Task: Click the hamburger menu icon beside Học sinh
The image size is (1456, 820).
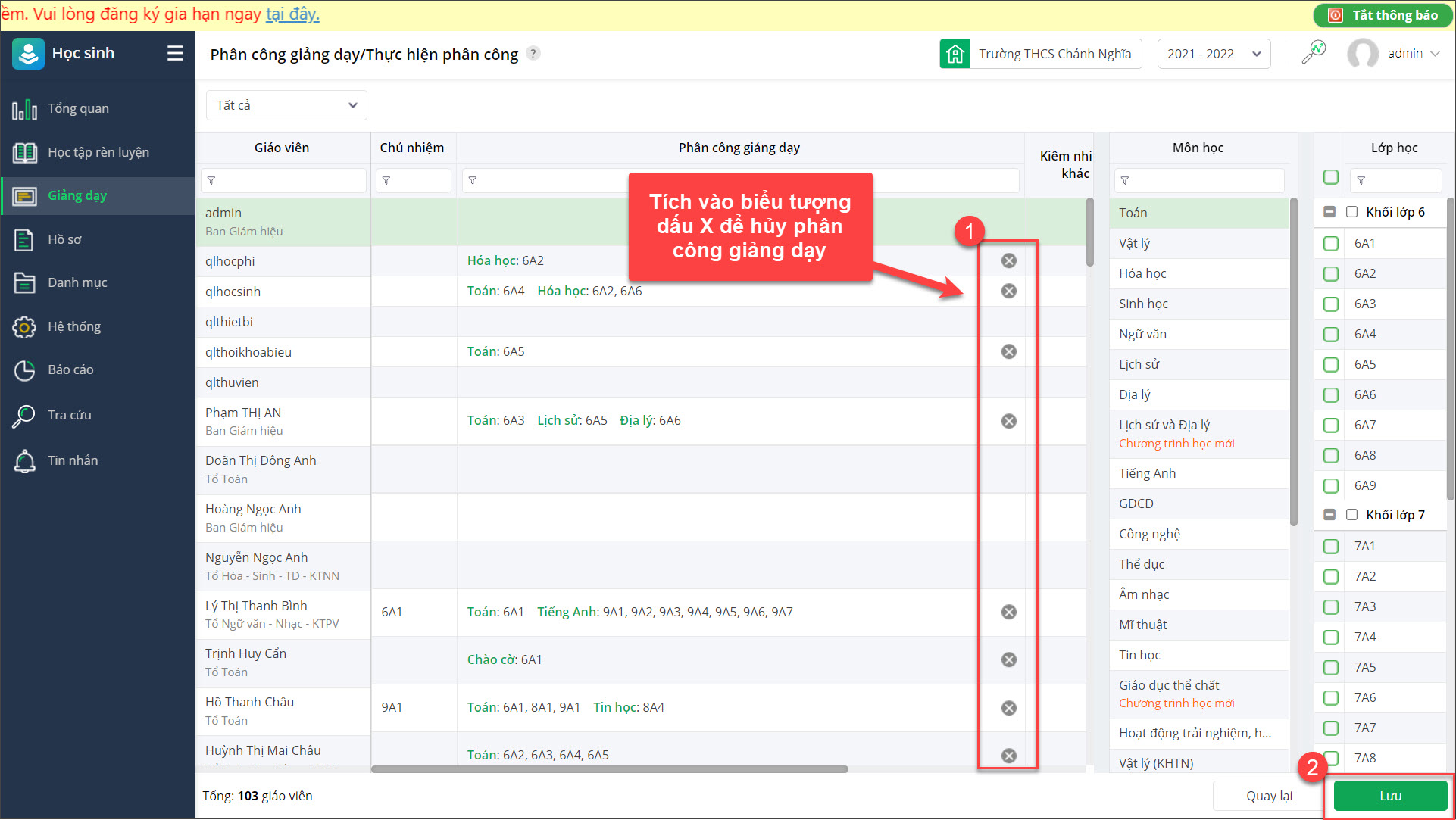Action: click(175, 53)
